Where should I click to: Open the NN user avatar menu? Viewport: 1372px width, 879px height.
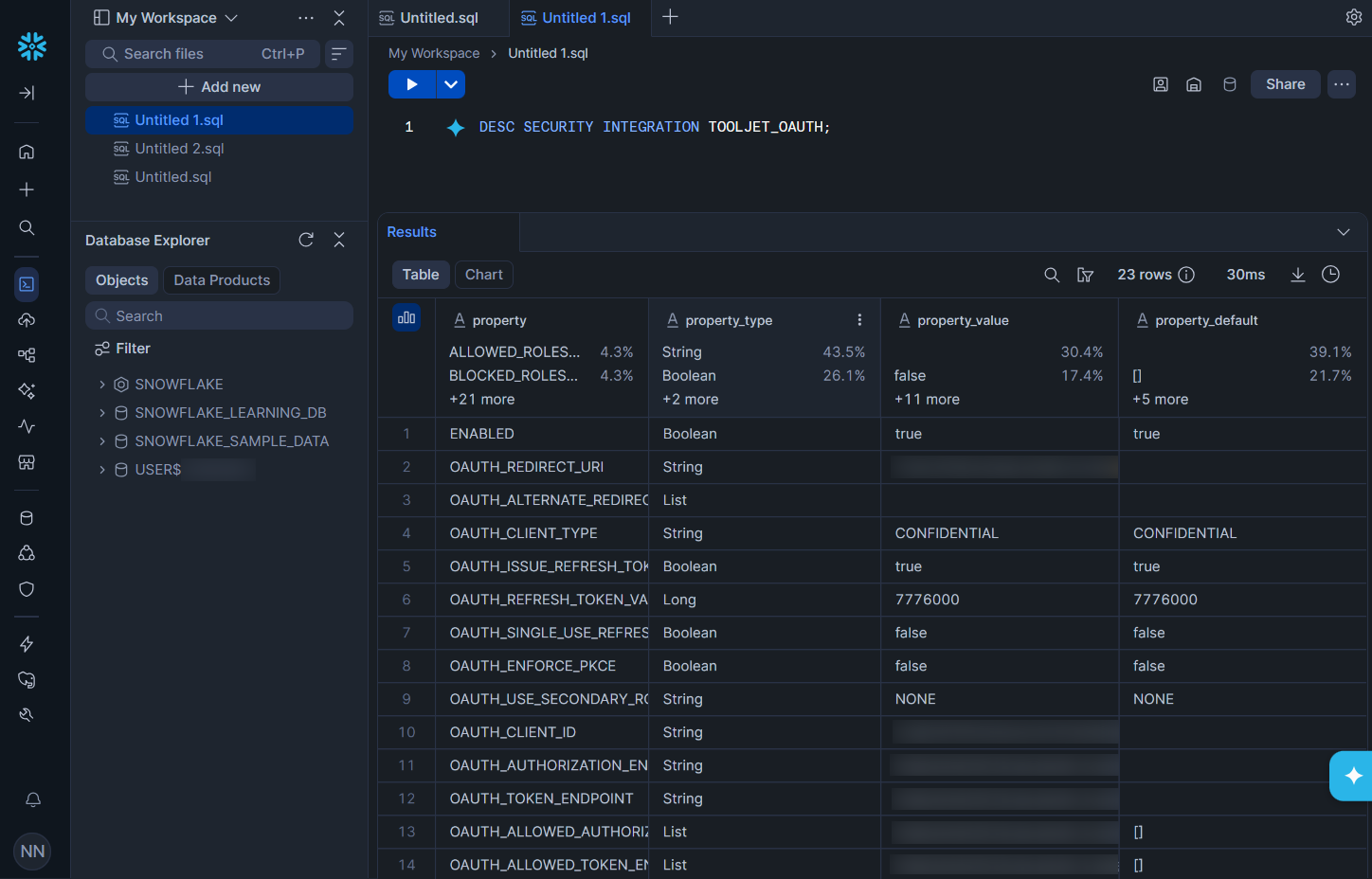tap(32, 851)
